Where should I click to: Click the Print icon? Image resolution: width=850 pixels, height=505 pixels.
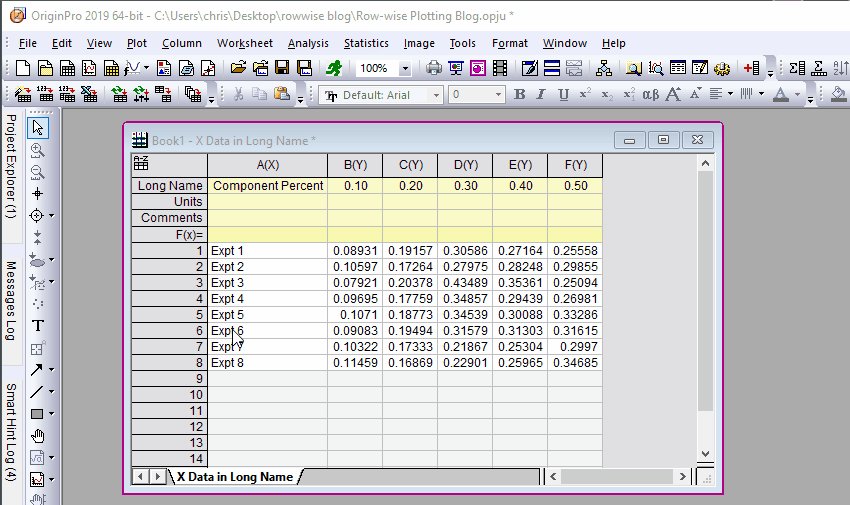(434, 68)
